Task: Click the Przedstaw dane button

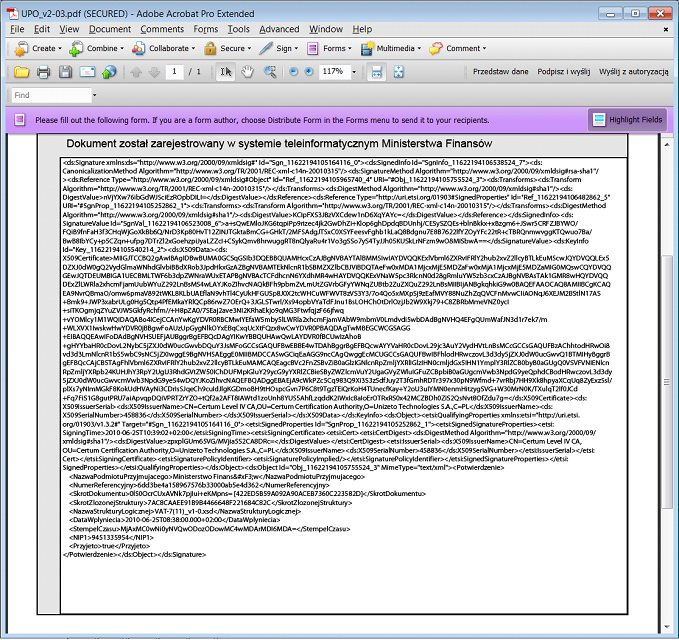Action: click(x=500, y=71)
